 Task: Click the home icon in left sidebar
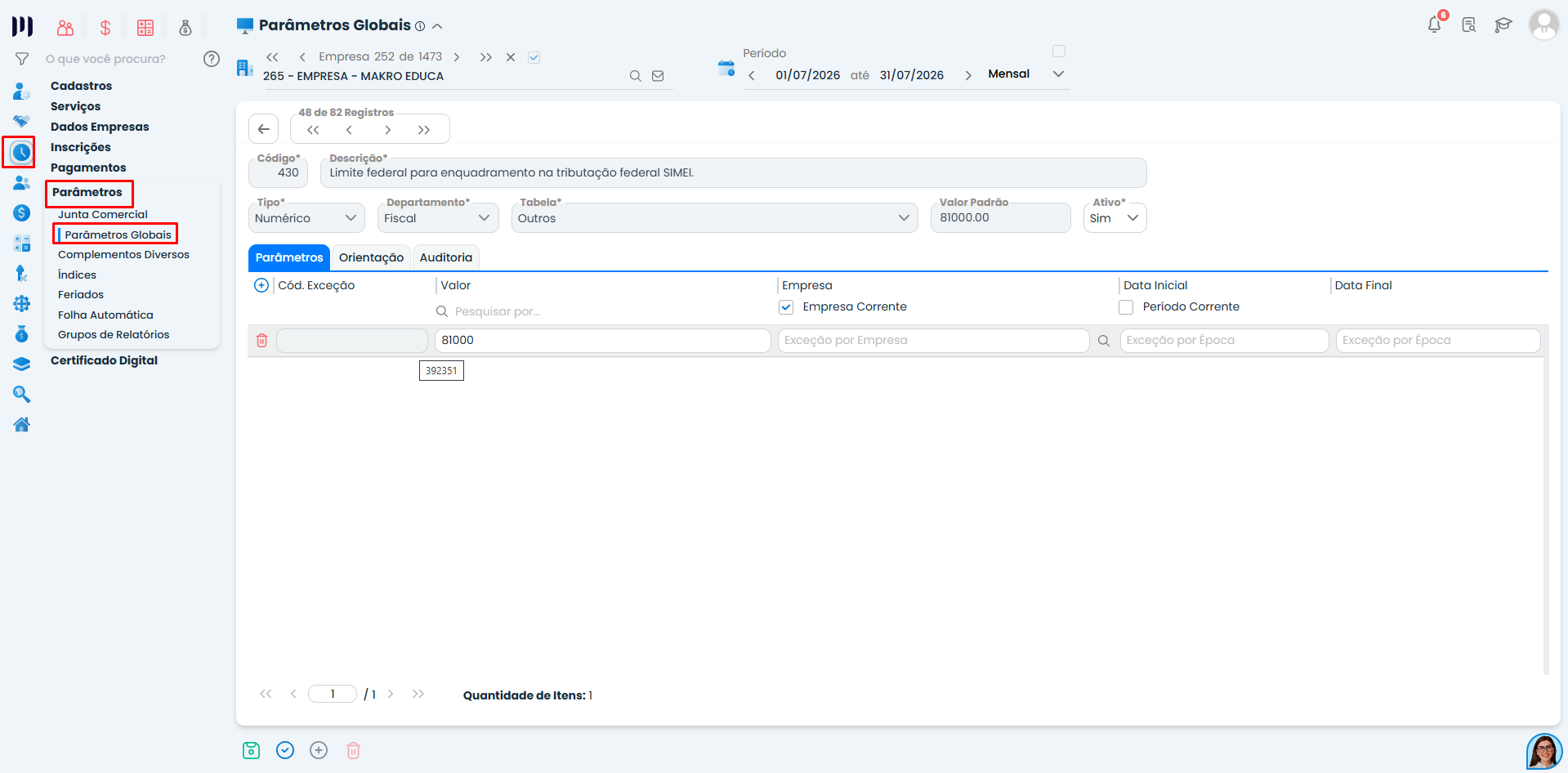[x=22, y=424]
